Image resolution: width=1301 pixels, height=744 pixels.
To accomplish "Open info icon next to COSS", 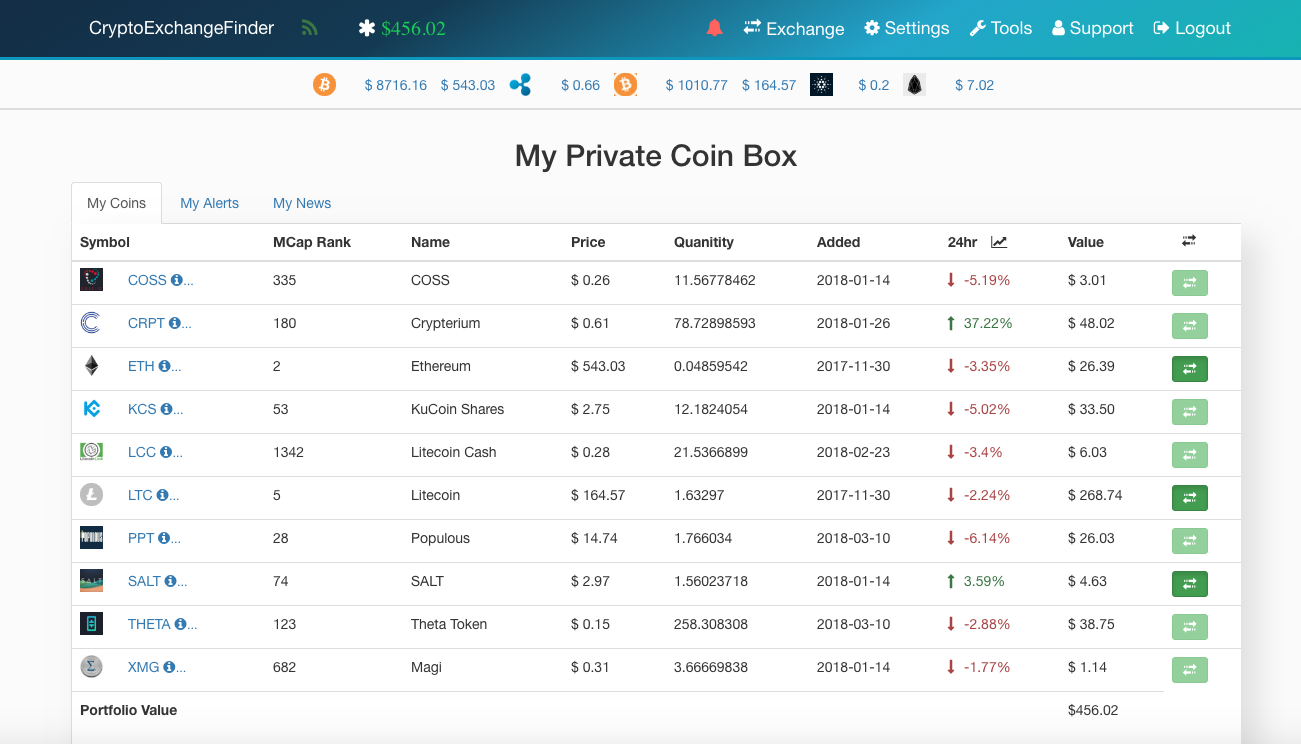I will [x=176, y=280].
